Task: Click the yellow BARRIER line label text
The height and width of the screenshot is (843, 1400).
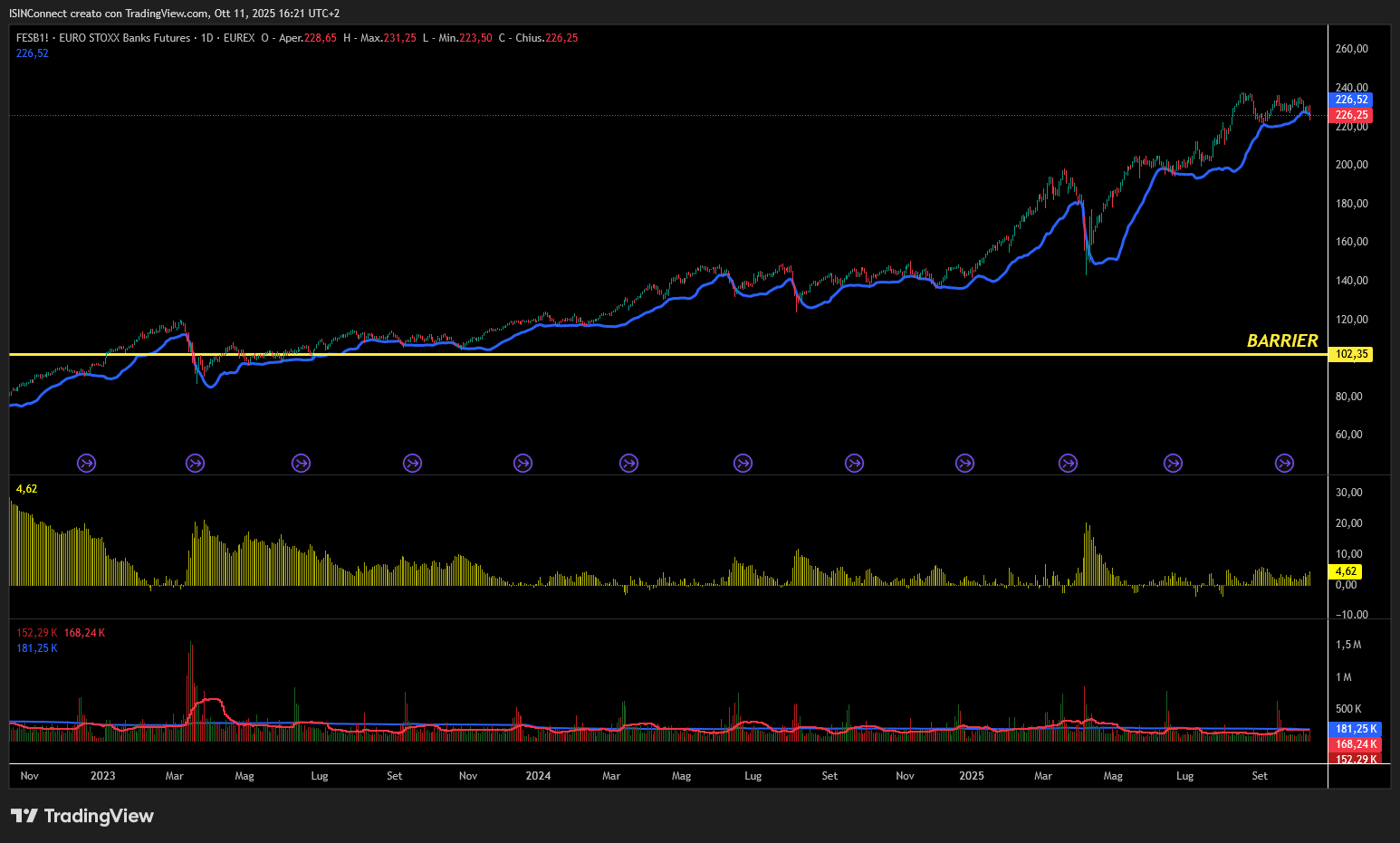Action: tap(1282, 341)
